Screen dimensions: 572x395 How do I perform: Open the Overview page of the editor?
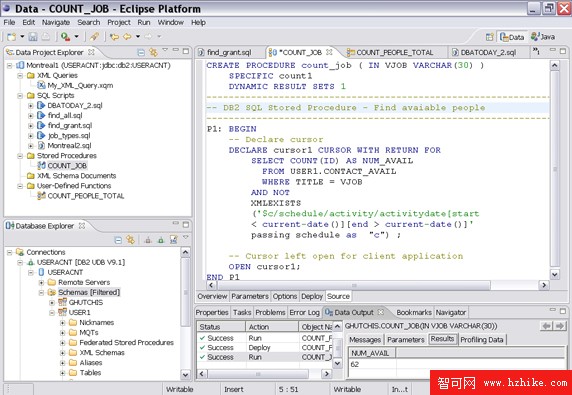212,297
